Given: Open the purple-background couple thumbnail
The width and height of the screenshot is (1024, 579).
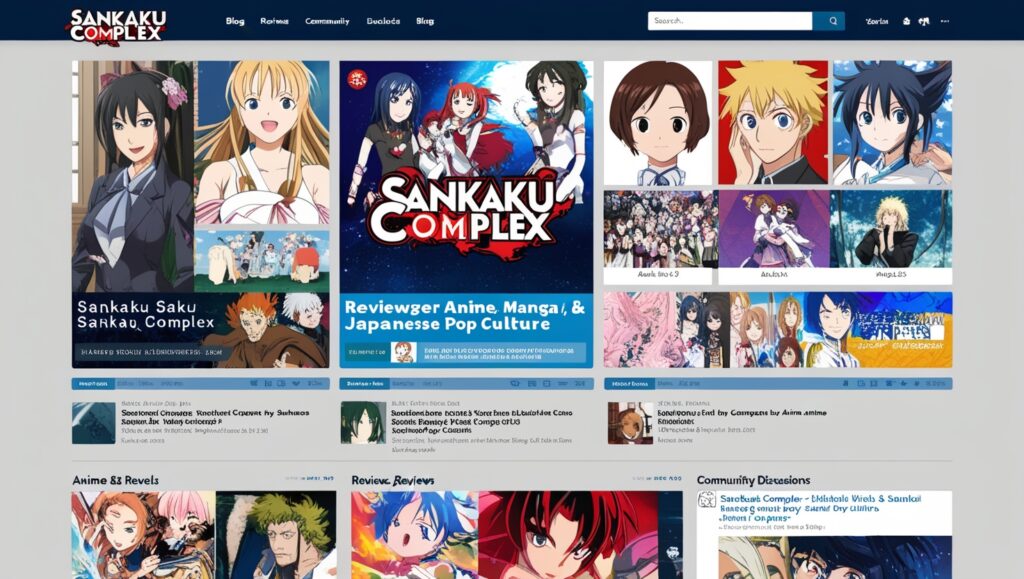Looking at the screenshot, I should coord(773,228).
